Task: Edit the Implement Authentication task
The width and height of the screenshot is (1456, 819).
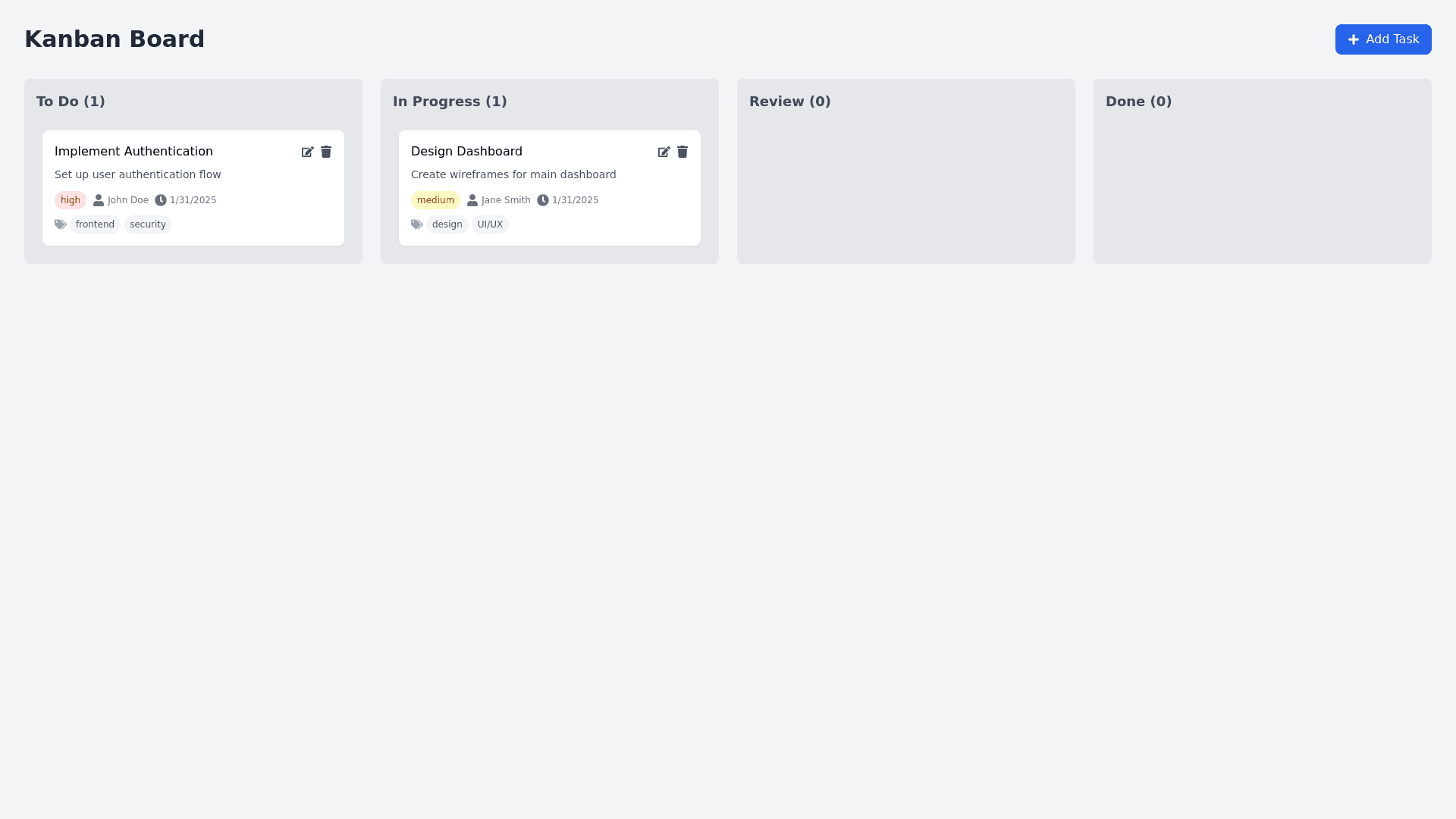Action: (307, 152)
